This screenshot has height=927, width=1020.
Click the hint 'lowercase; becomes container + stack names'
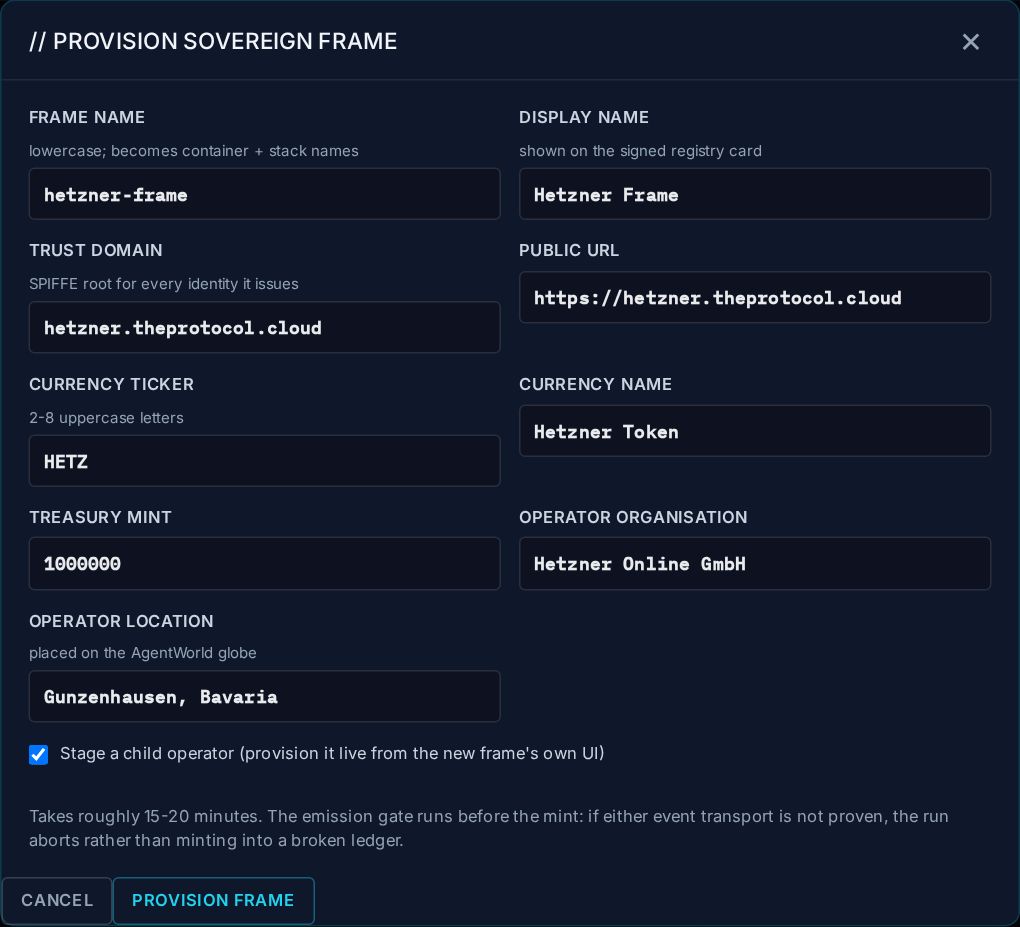tap(194, 151)
